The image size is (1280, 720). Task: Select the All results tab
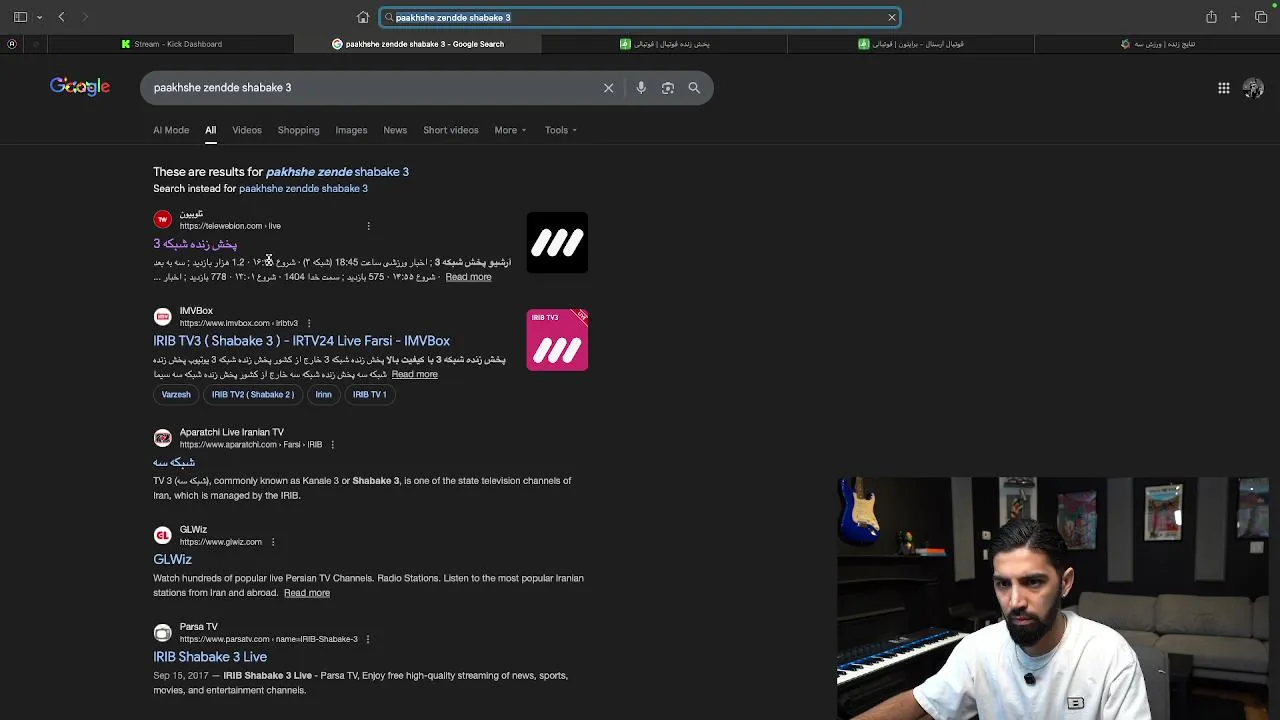pos(210,130)
